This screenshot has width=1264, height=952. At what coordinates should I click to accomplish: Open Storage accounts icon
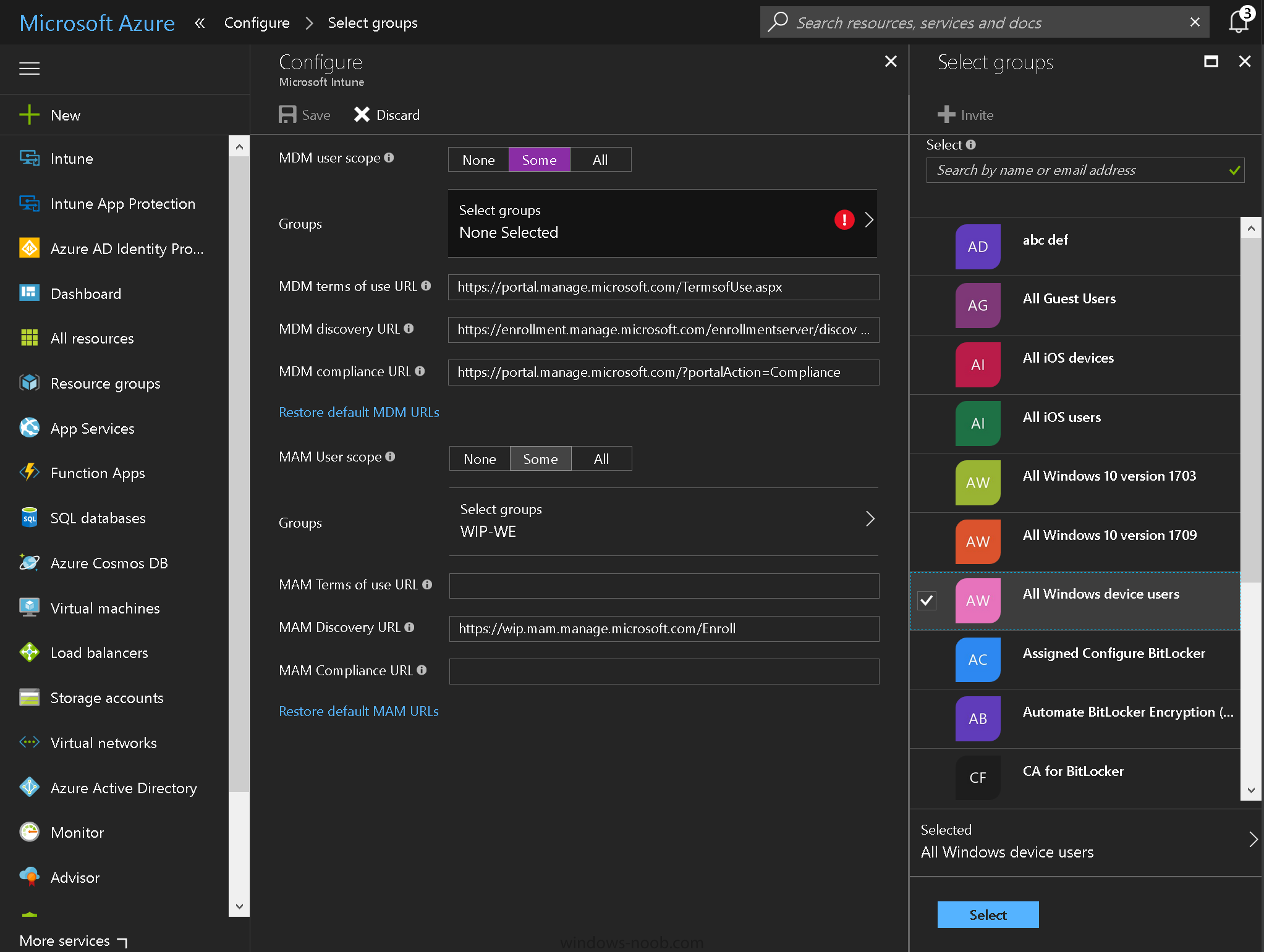29,697
